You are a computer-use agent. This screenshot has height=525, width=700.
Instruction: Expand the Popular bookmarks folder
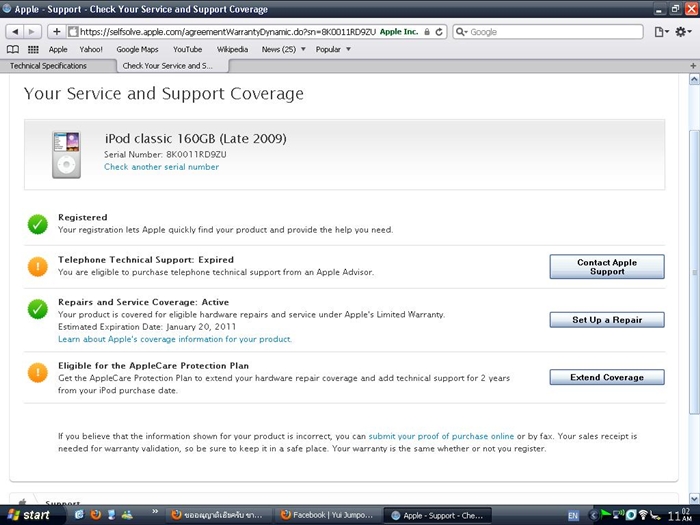pyautogui.click(x=333, y=49)
